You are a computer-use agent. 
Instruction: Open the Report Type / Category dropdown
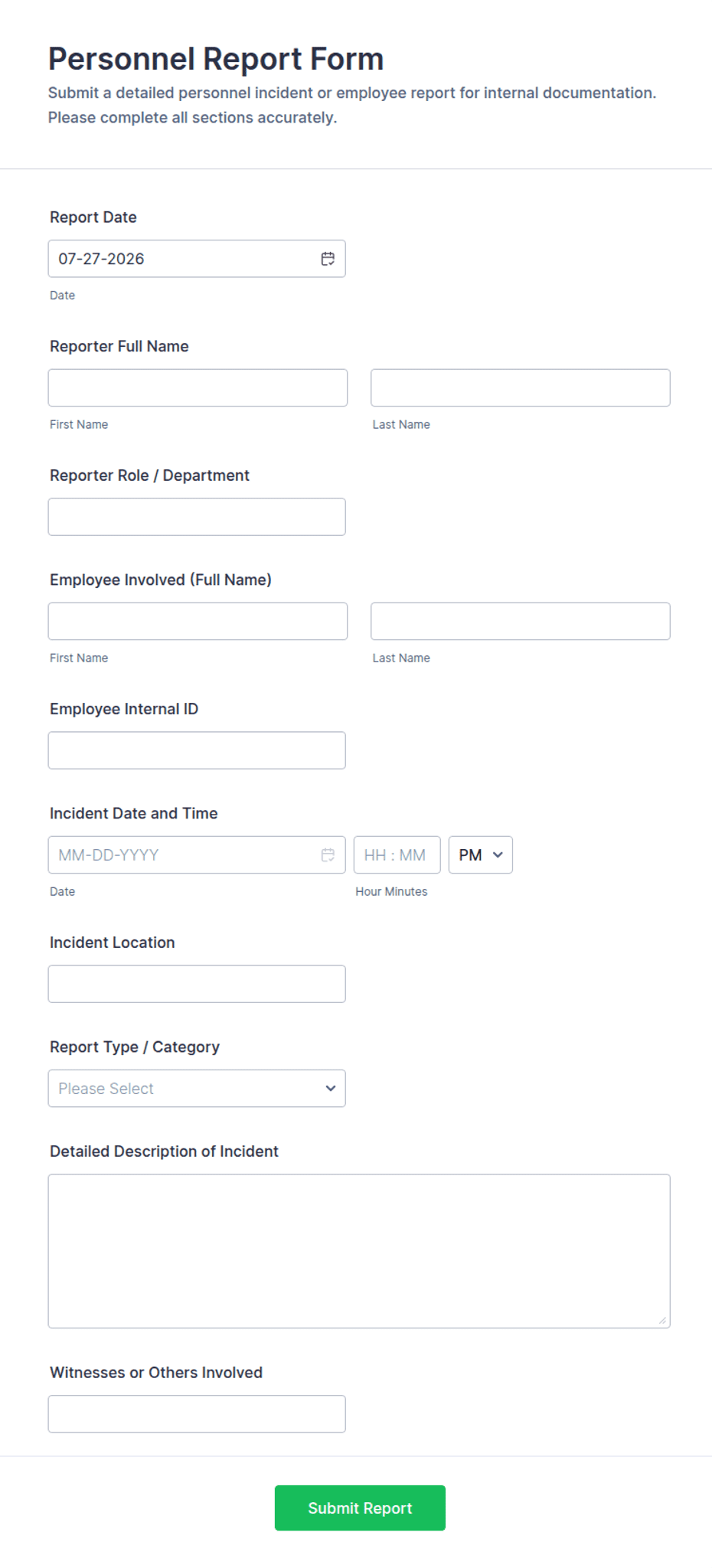[197, 1089]
